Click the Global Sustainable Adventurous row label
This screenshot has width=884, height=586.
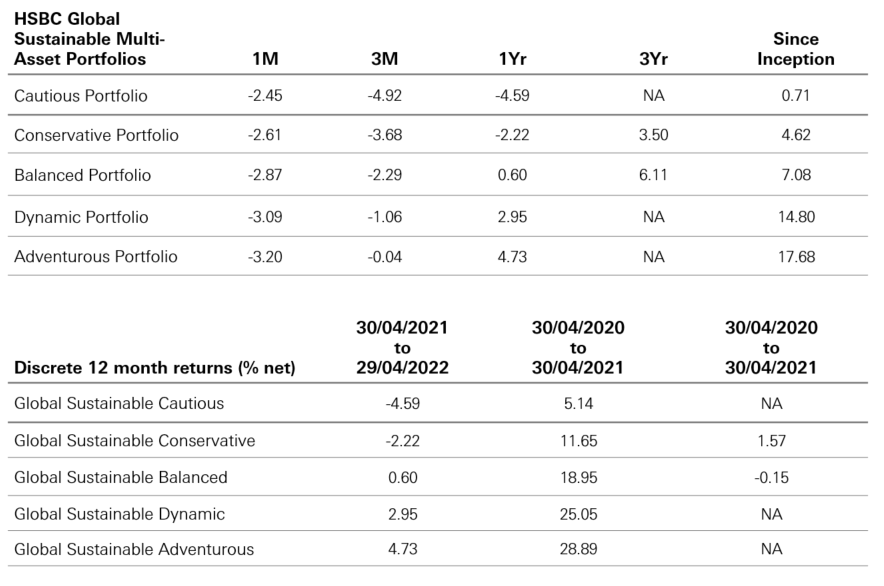[x=134, y=549]
